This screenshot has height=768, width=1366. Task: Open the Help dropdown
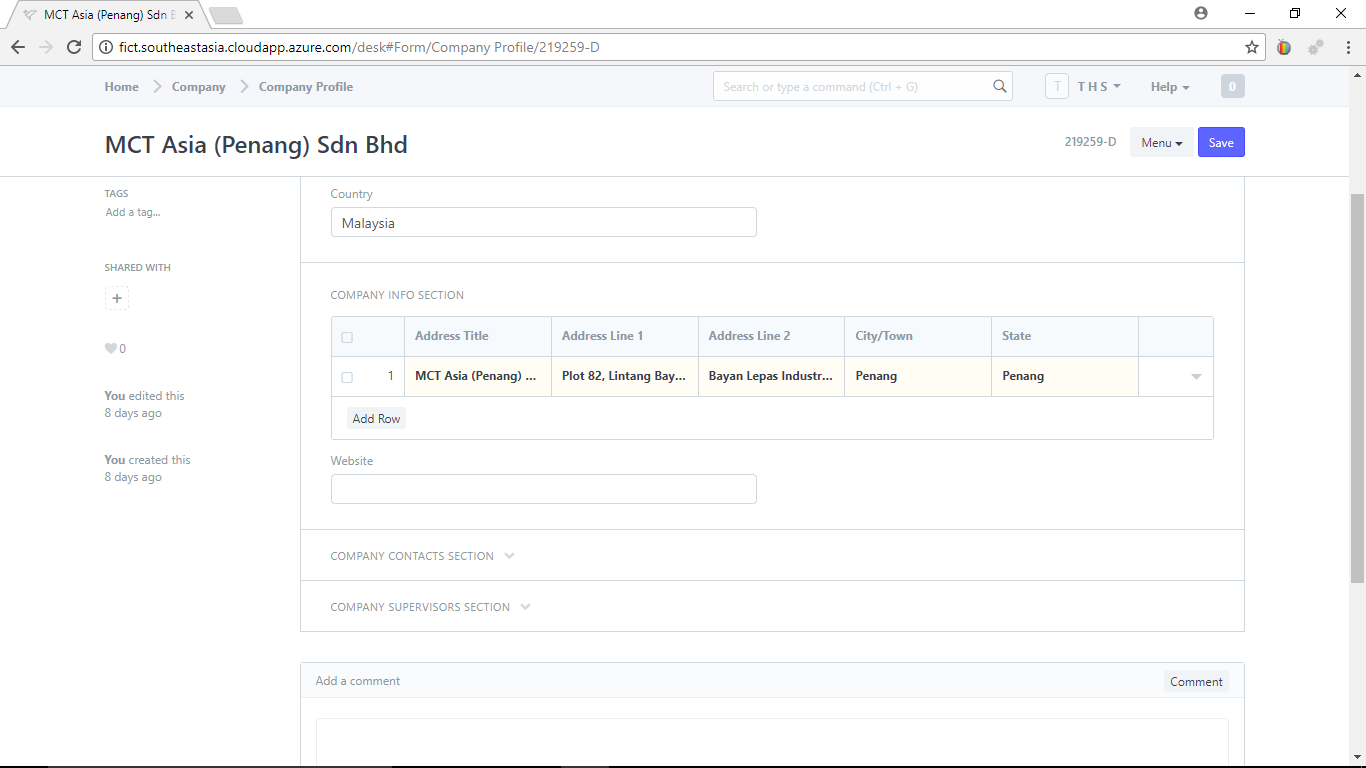(1170, 87)
